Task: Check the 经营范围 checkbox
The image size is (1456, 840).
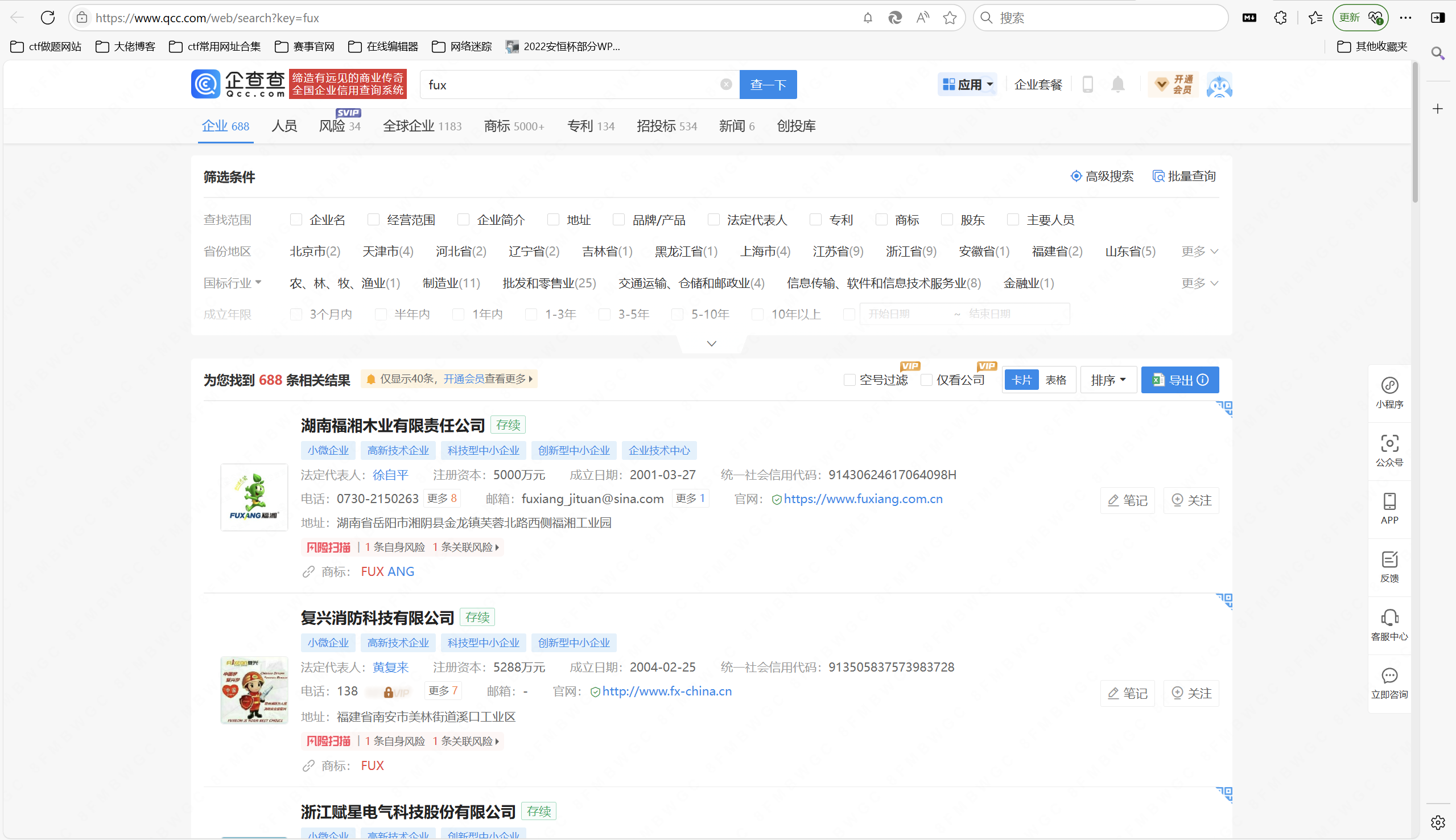Action: coord(374,219)
